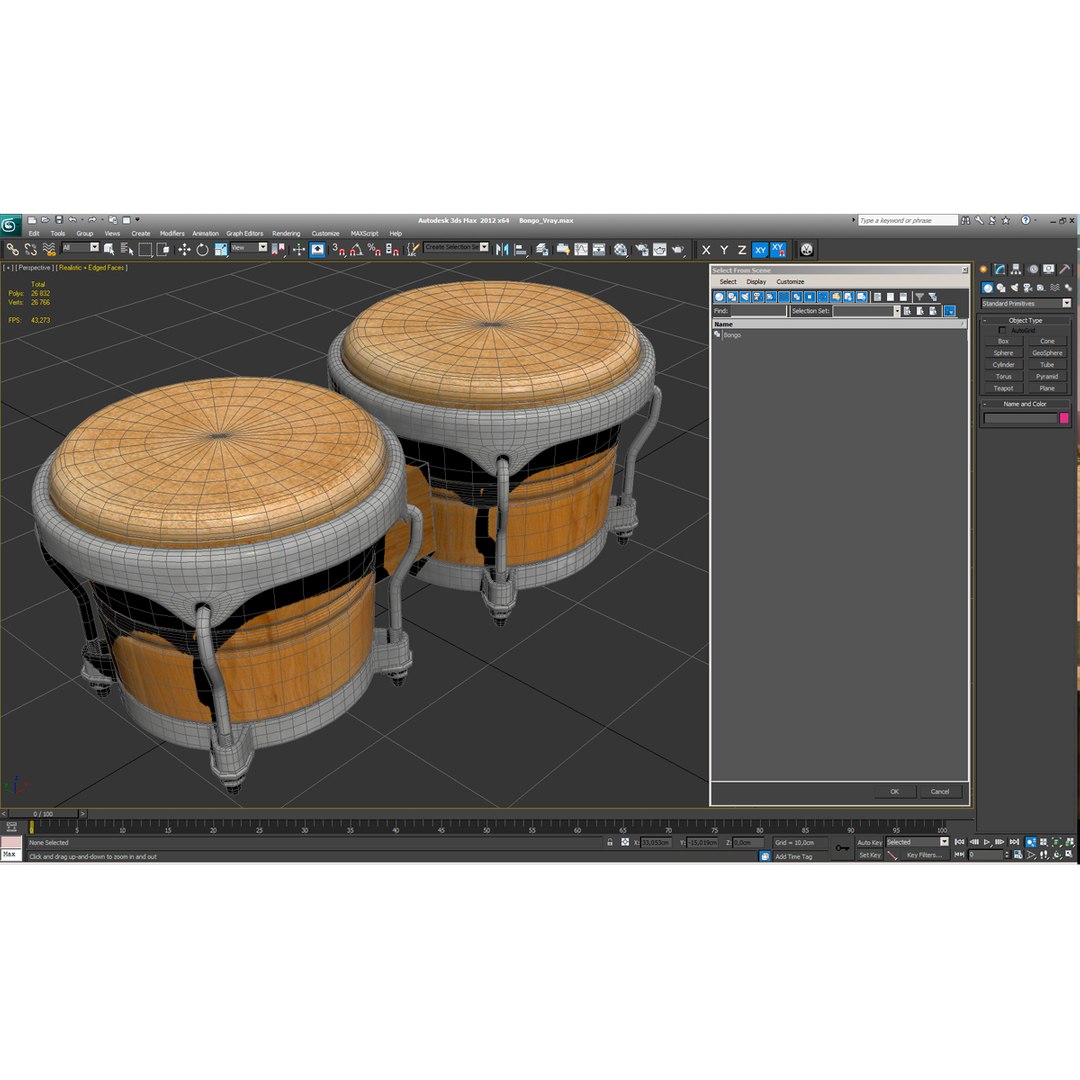Viewport: 1080px width, 1080px height.
Task: Toggle the 3D Snaps button
Action: pyautogui.click(x=338, y=249)
